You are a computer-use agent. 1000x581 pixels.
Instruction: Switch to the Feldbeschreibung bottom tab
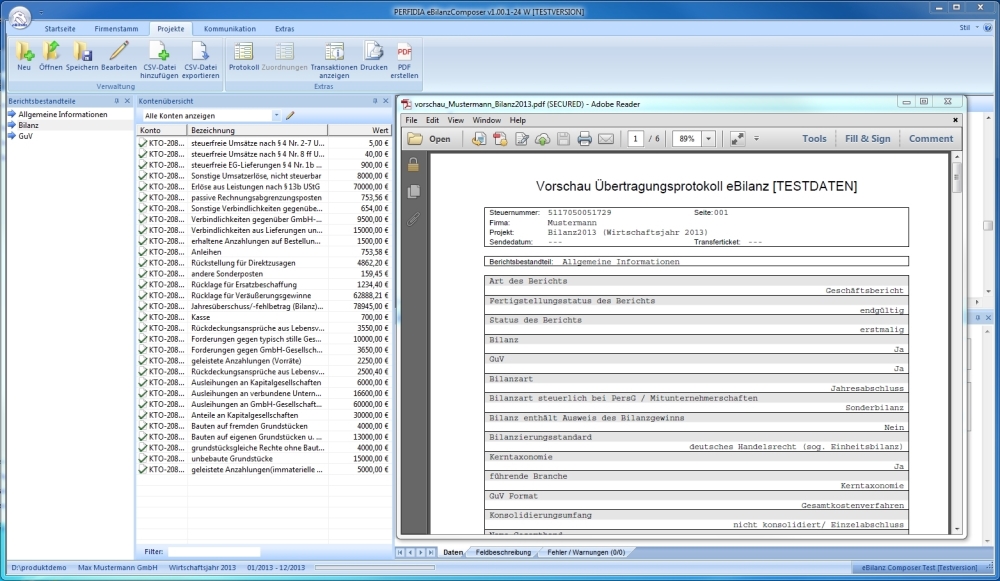coord(503,552)
